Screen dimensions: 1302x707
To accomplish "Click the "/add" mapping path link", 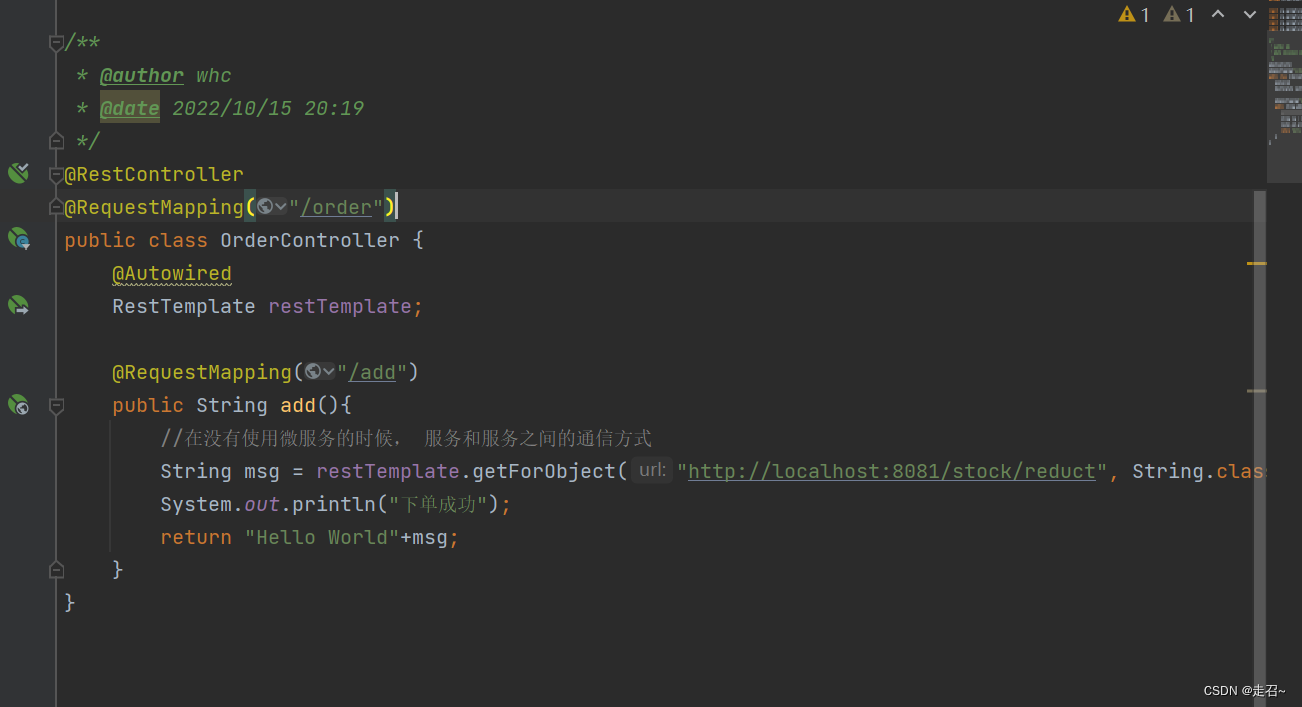I will pos(372,372).
